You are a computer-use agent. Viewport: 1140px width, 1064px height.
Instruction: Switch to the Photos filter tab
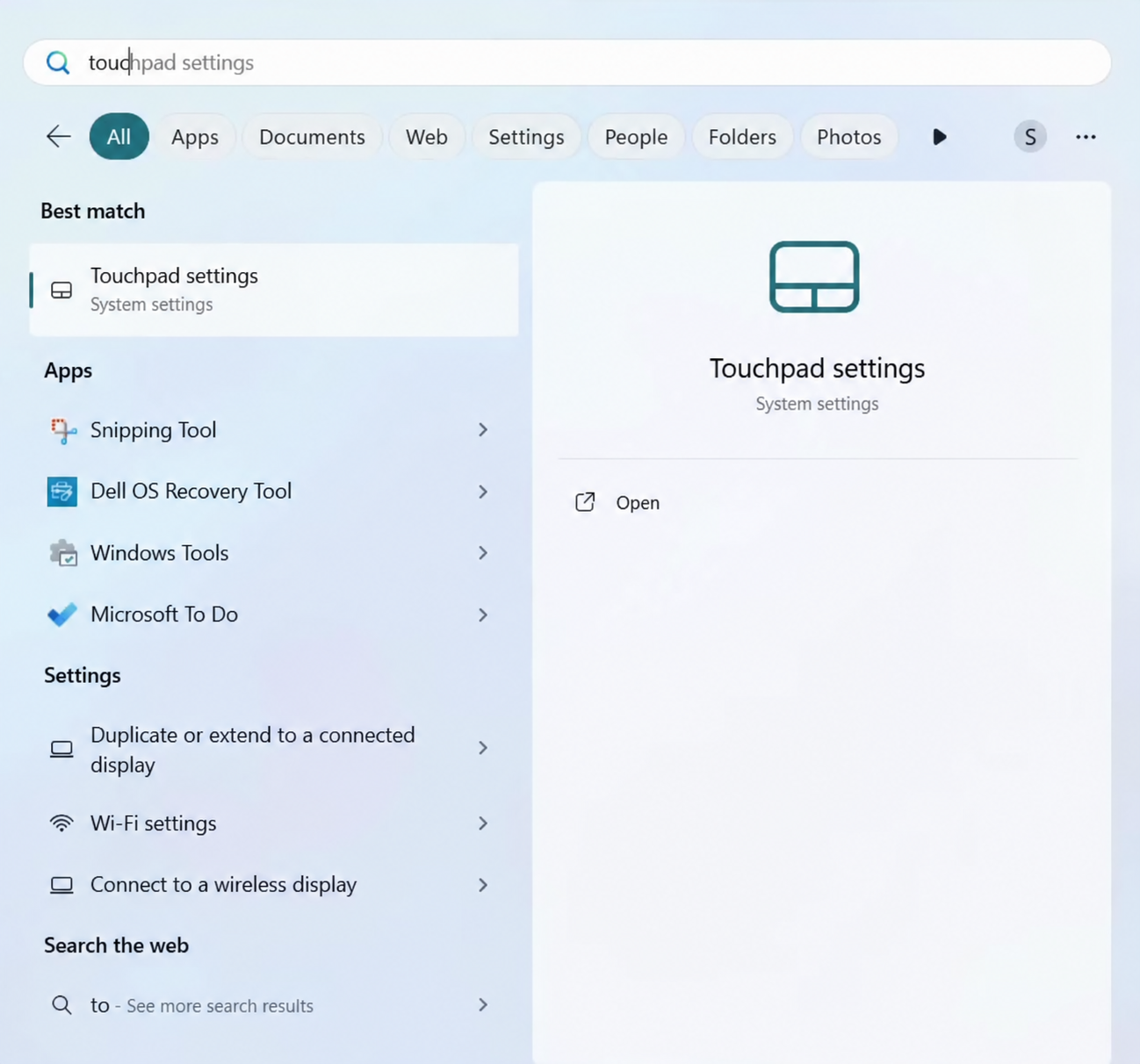pos(848,137)
